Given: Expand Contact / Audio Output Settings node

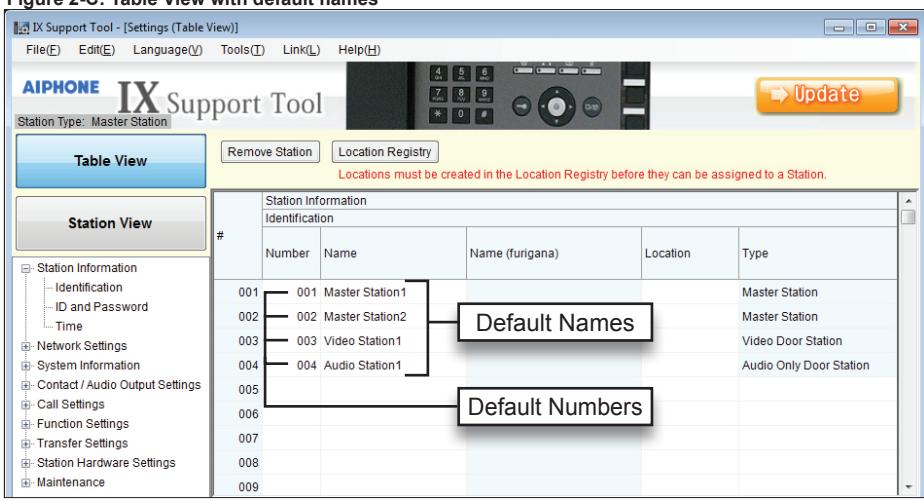Looking at the screenshot, I should click(25, 385).
